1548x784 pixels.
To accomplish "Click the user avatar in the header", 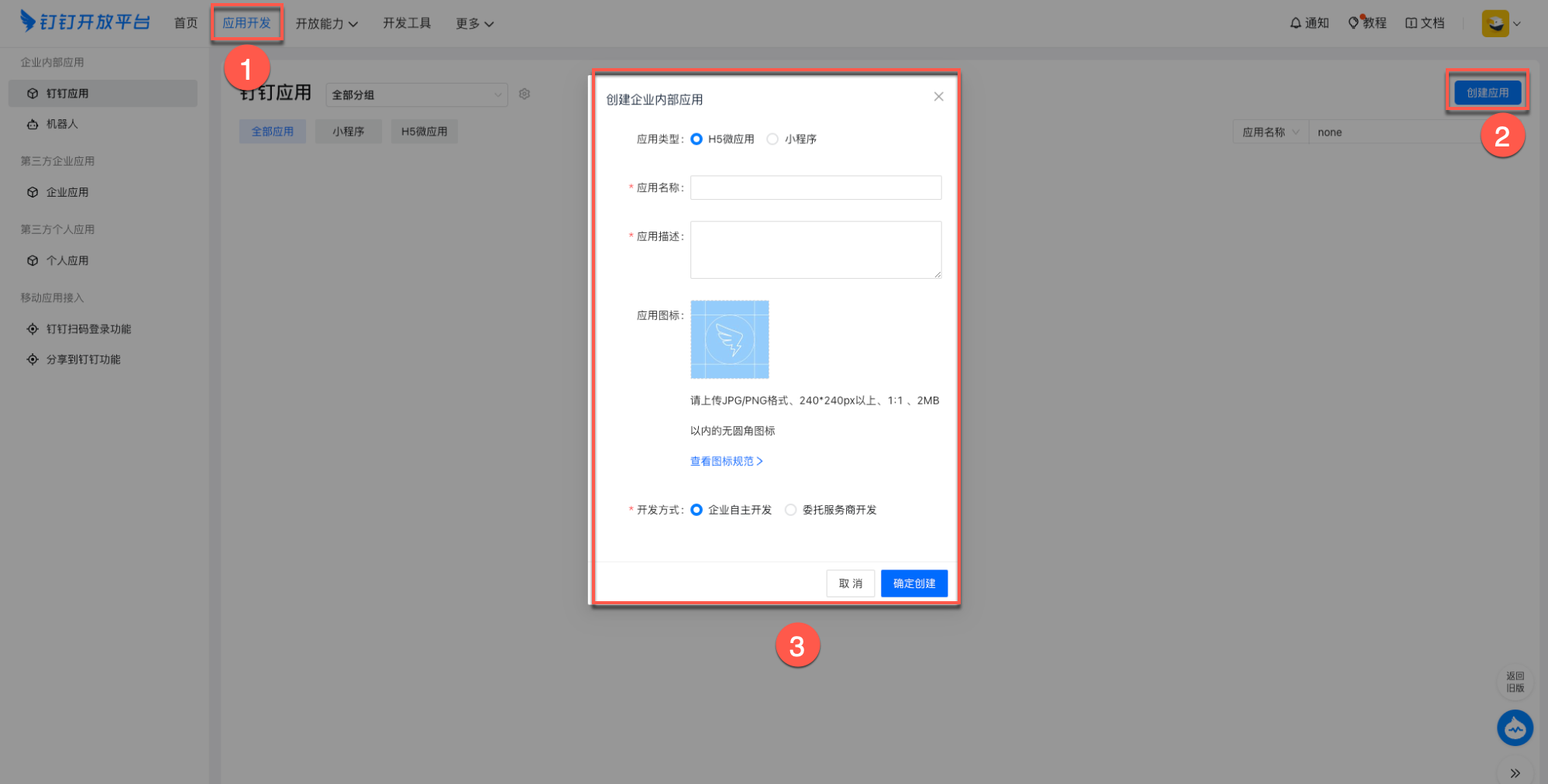I will [1495, 23].
